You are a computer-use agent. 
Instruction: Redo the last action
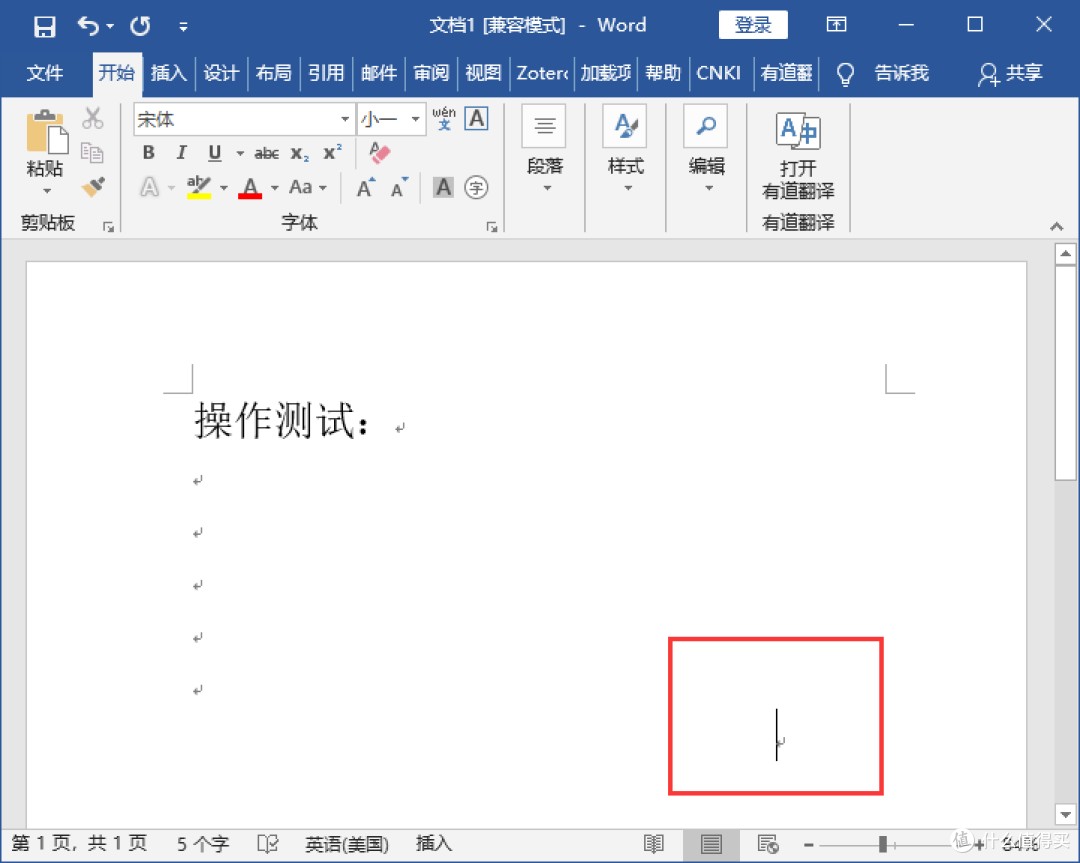tap(141, 26)
